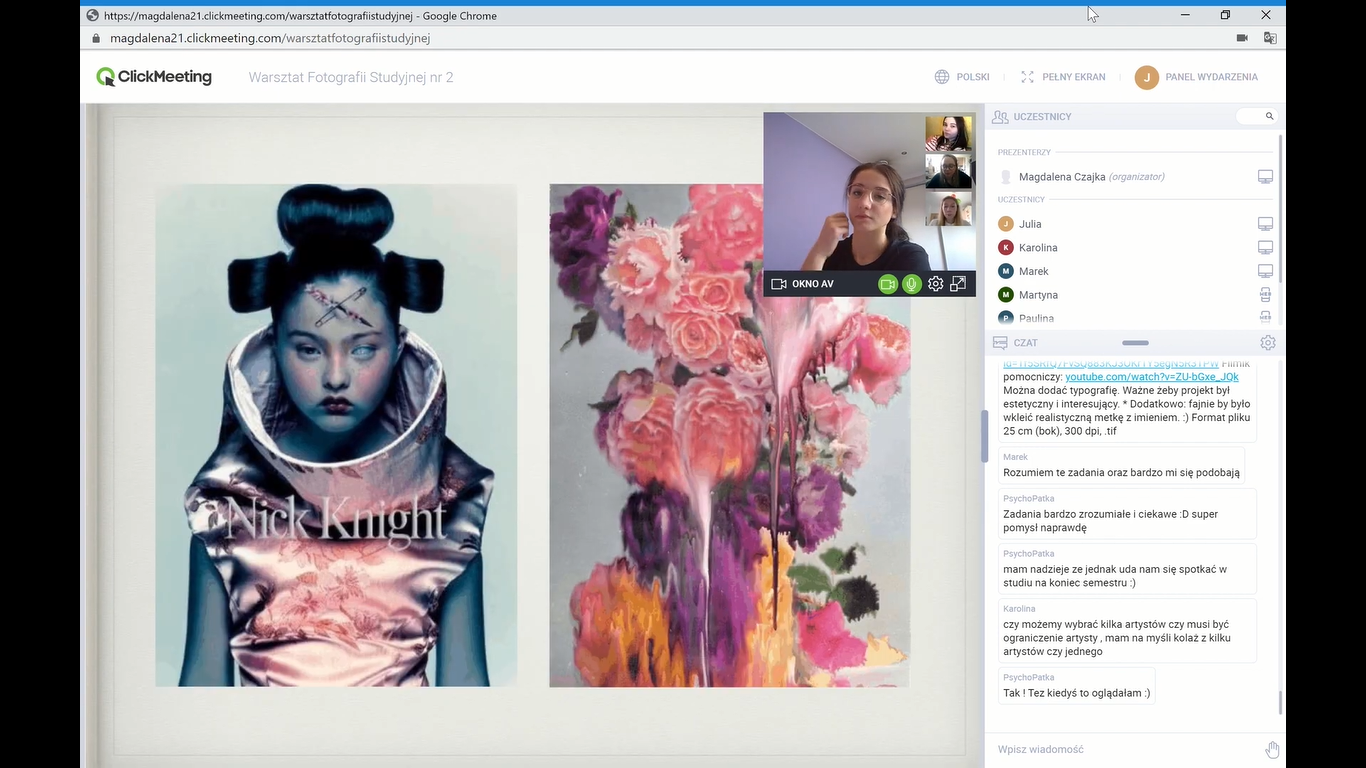
Task: Pop out the AV window
Action: coord(958,284)
